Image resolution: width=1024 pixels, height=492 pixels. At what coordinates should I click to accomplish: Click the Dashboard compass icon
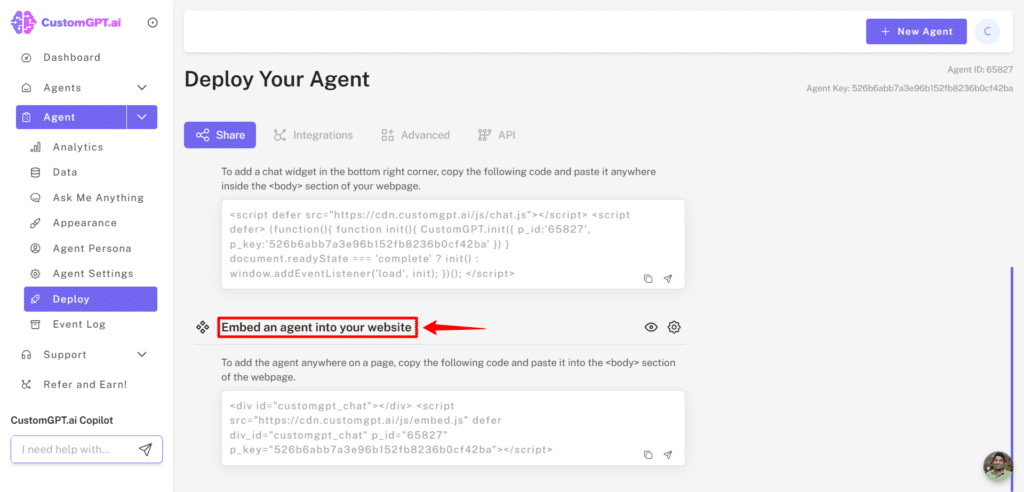27,57
